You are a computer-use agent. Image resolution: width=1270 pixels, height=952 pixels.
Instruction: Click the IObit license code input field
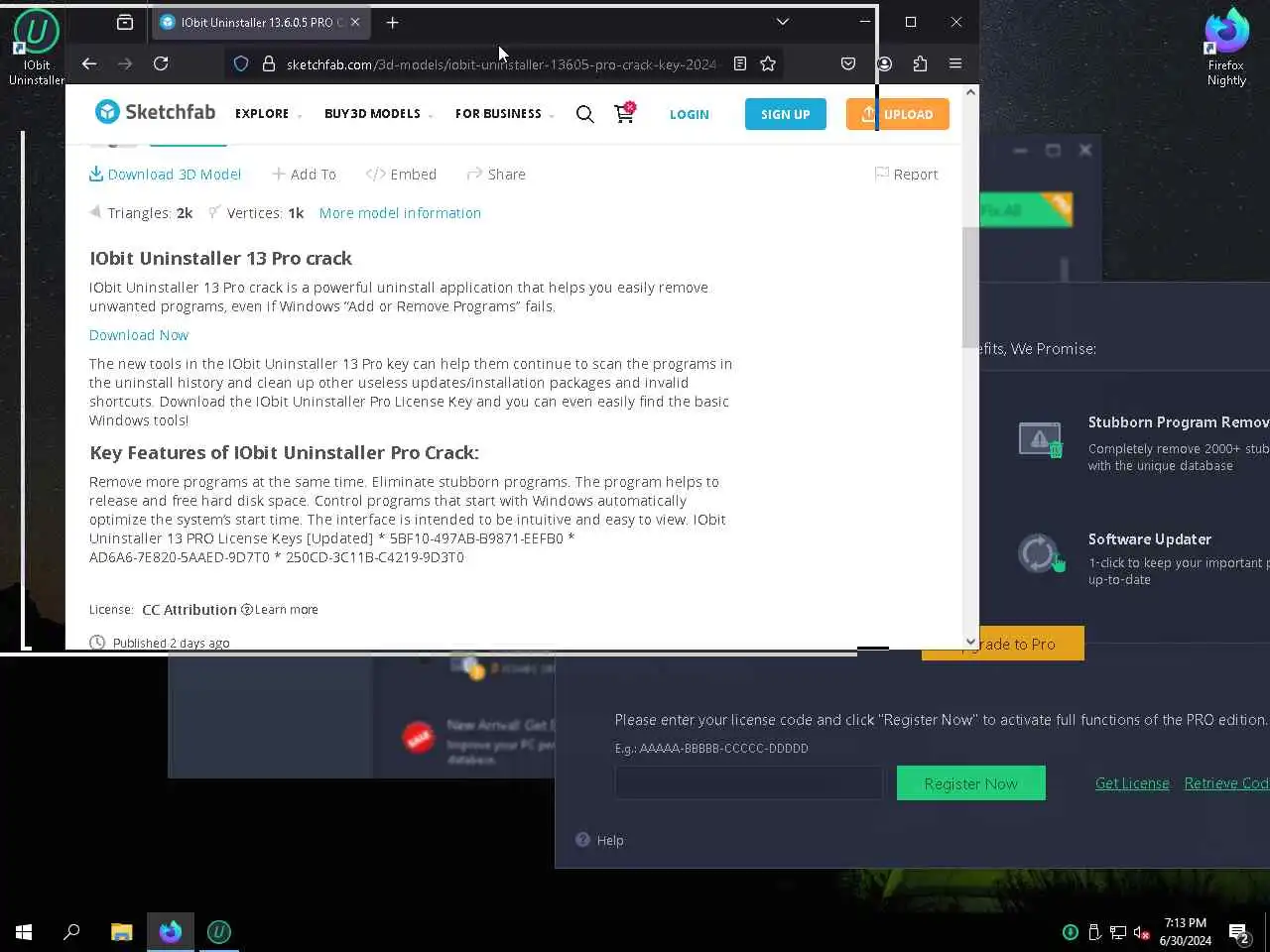[748, 783]
